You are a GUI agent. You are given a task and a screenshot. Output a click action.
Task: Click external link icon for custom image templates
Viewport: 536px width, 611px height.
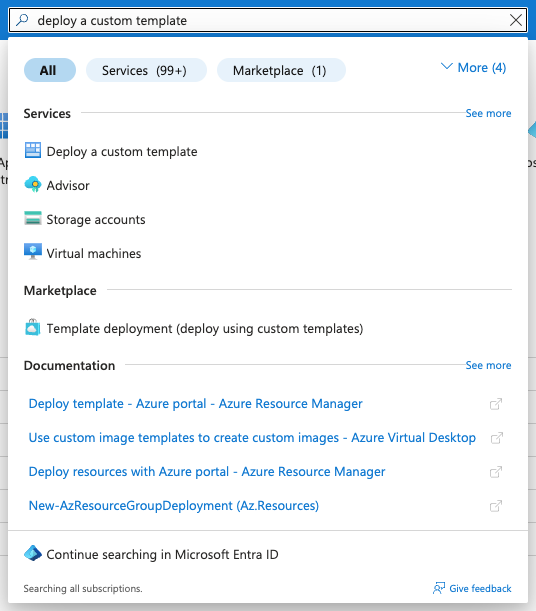click(497, 438)
